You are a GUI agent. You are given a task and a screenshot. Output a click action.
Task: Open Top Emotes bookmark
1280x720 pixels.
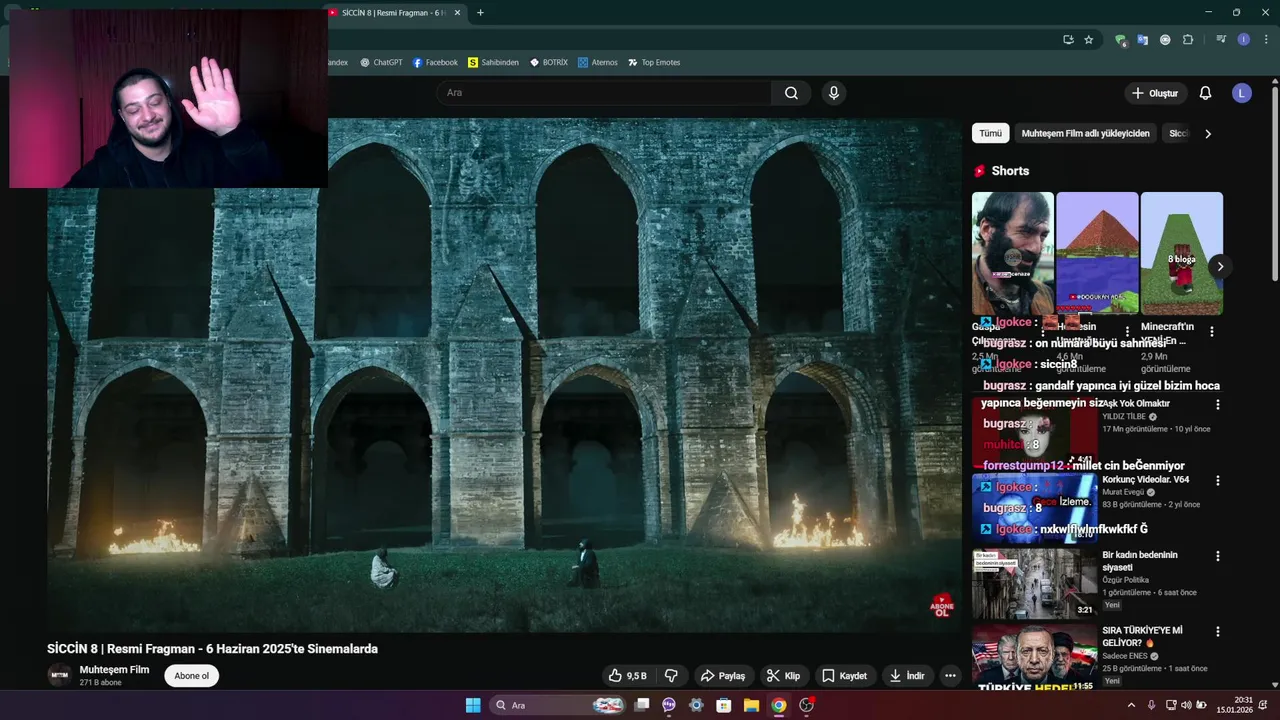tap(654, 62)
